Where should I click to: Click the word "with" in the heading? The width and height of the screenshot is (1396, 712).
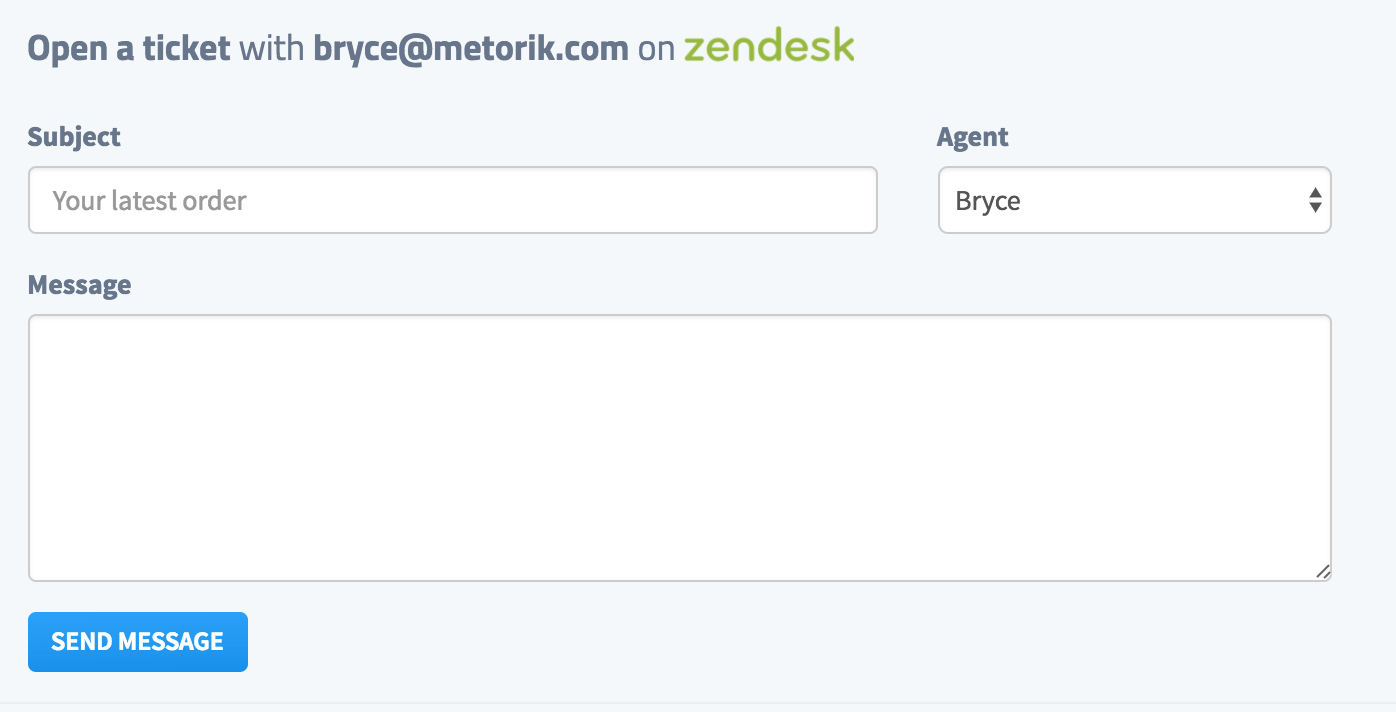pyautogui.click(x=272, y=48)
